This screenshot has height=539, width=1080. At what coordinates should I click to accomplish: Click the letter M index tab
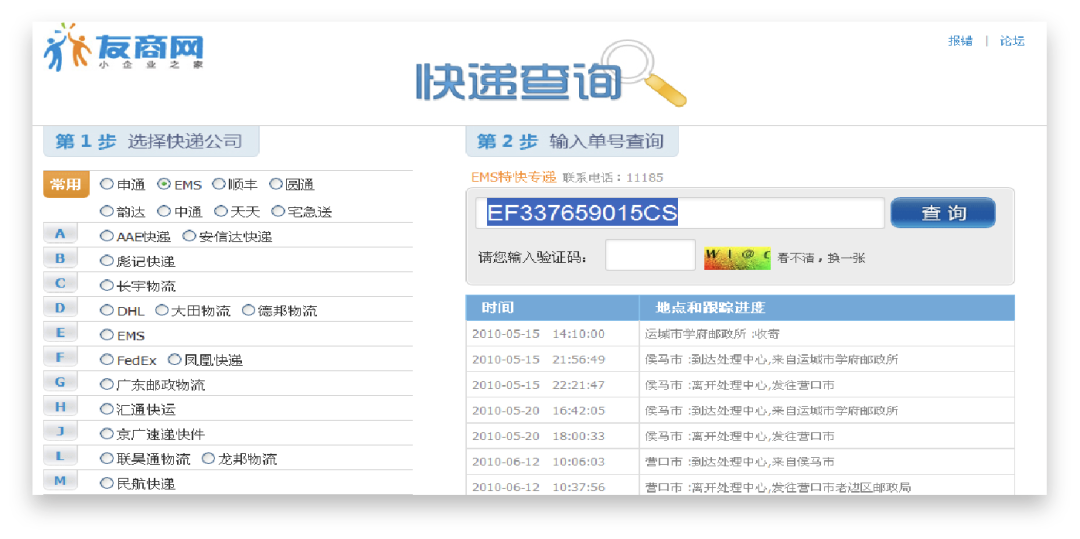click(x=60, y=481)
